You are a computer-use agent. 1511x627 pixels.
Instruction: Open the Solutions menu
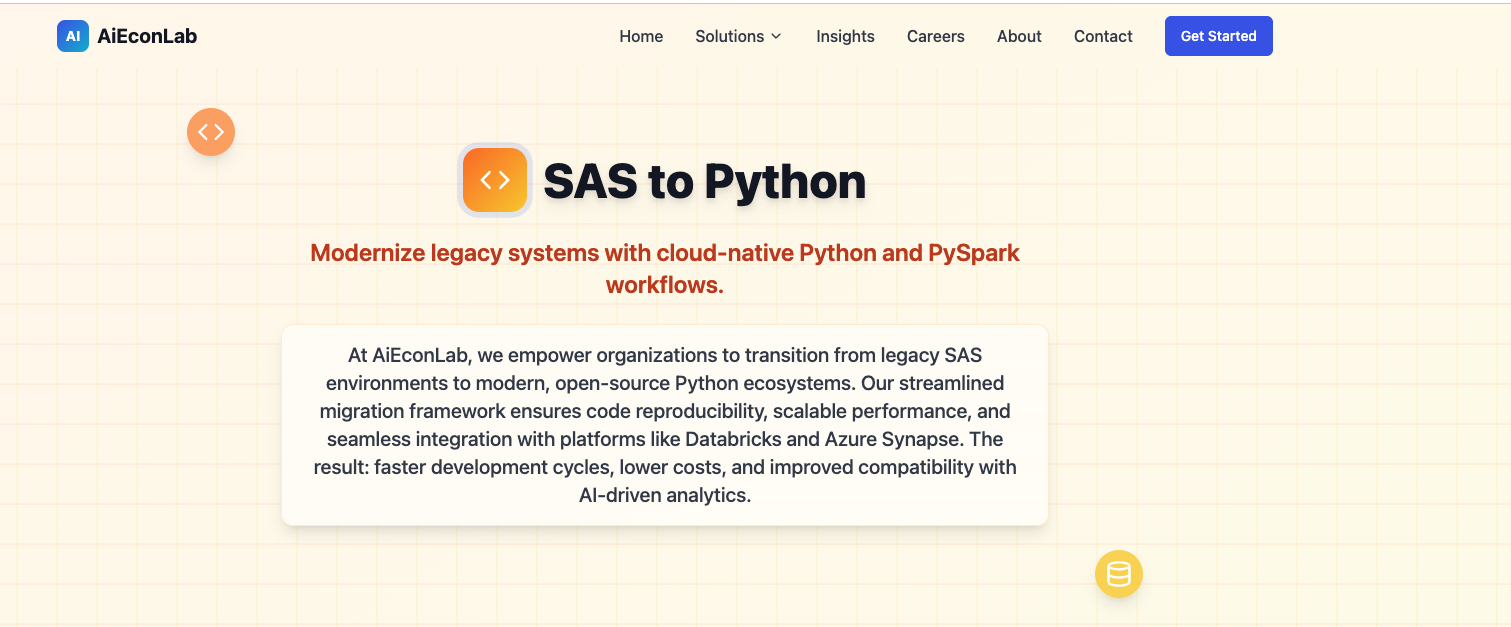tap(738, 36)
